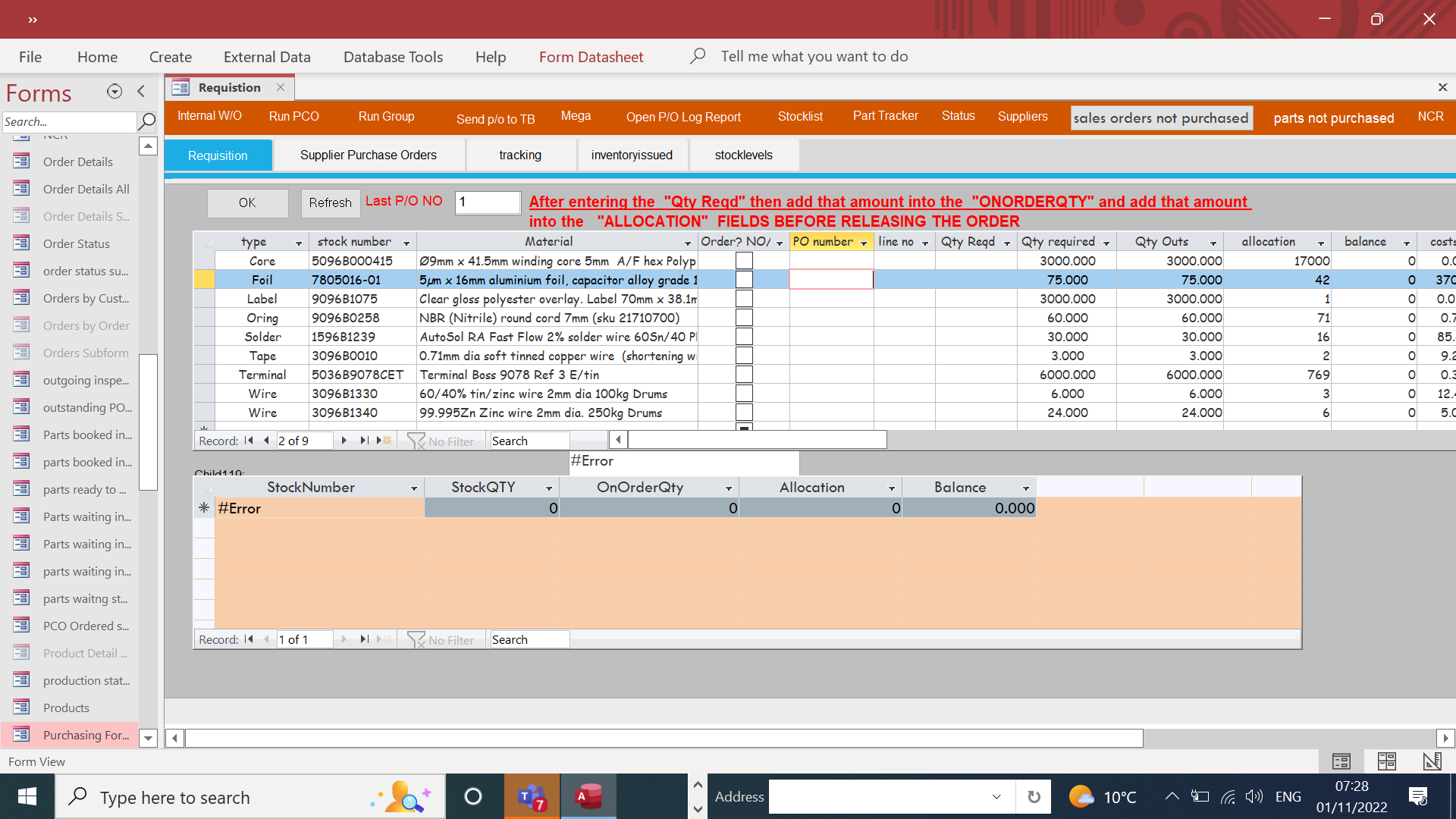Open the PO number column dropdown arrow
Image resolution: width=1456 pixels, height=819 pixels.
[864, 243]
